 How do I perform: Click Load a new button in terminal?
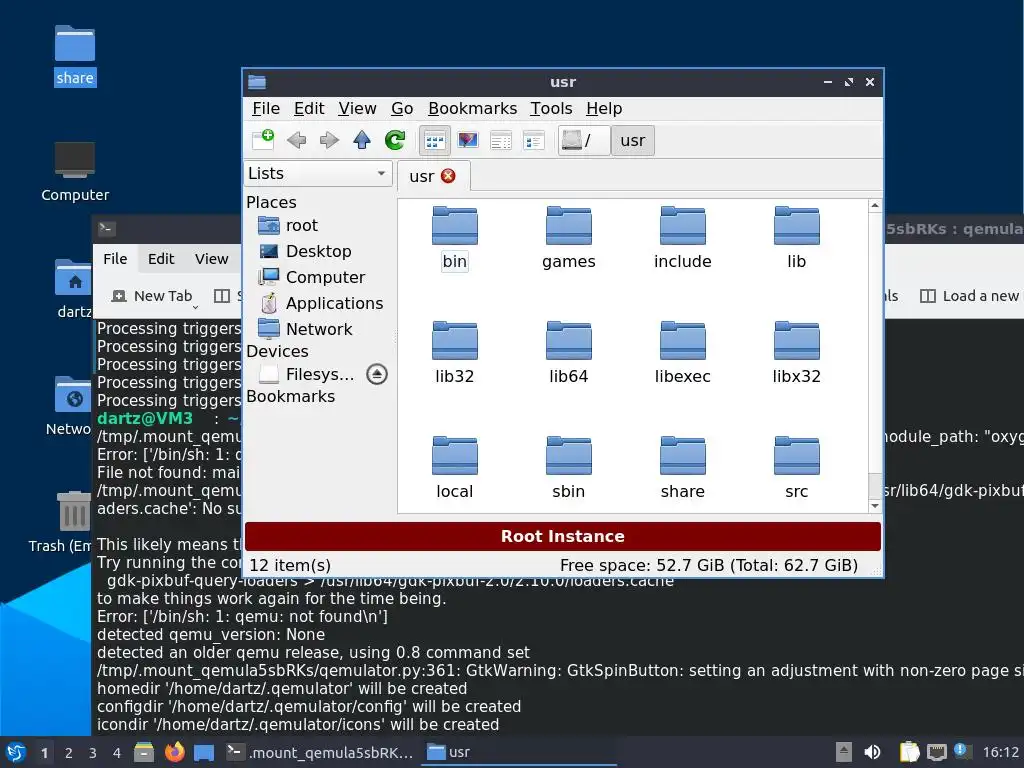point(970,296)
